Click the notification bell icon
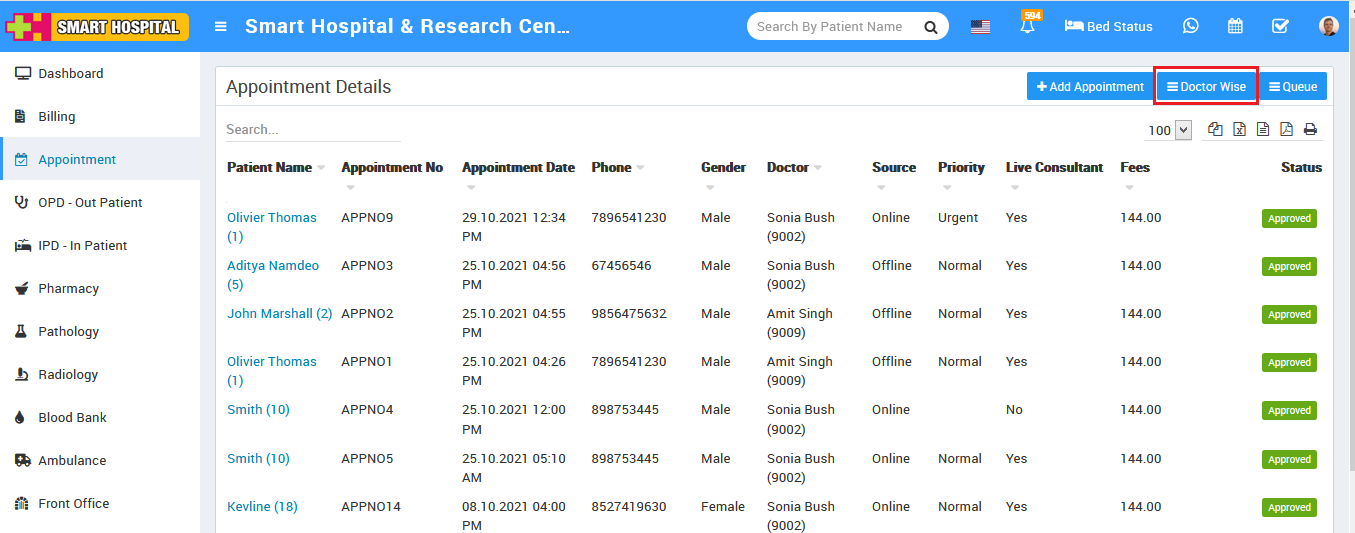 pos(1027,27)
